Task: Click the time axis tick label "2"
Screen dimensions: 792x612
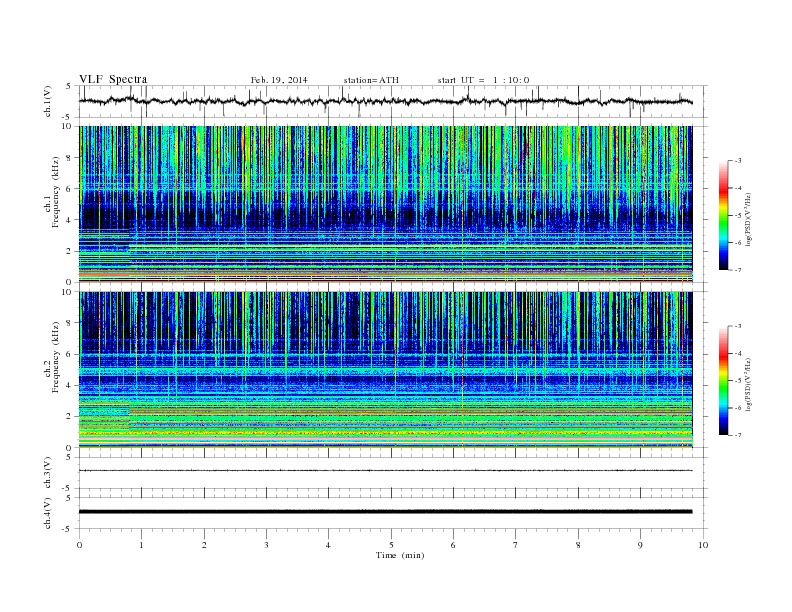Action: [x=204, y=545]
